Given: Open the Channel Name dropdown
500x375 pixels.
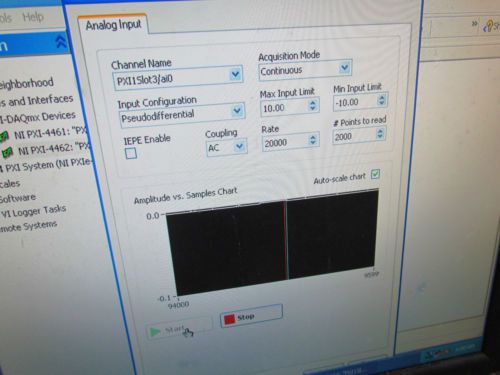Looking at the screenshot, I should click(x=235, y=74).
